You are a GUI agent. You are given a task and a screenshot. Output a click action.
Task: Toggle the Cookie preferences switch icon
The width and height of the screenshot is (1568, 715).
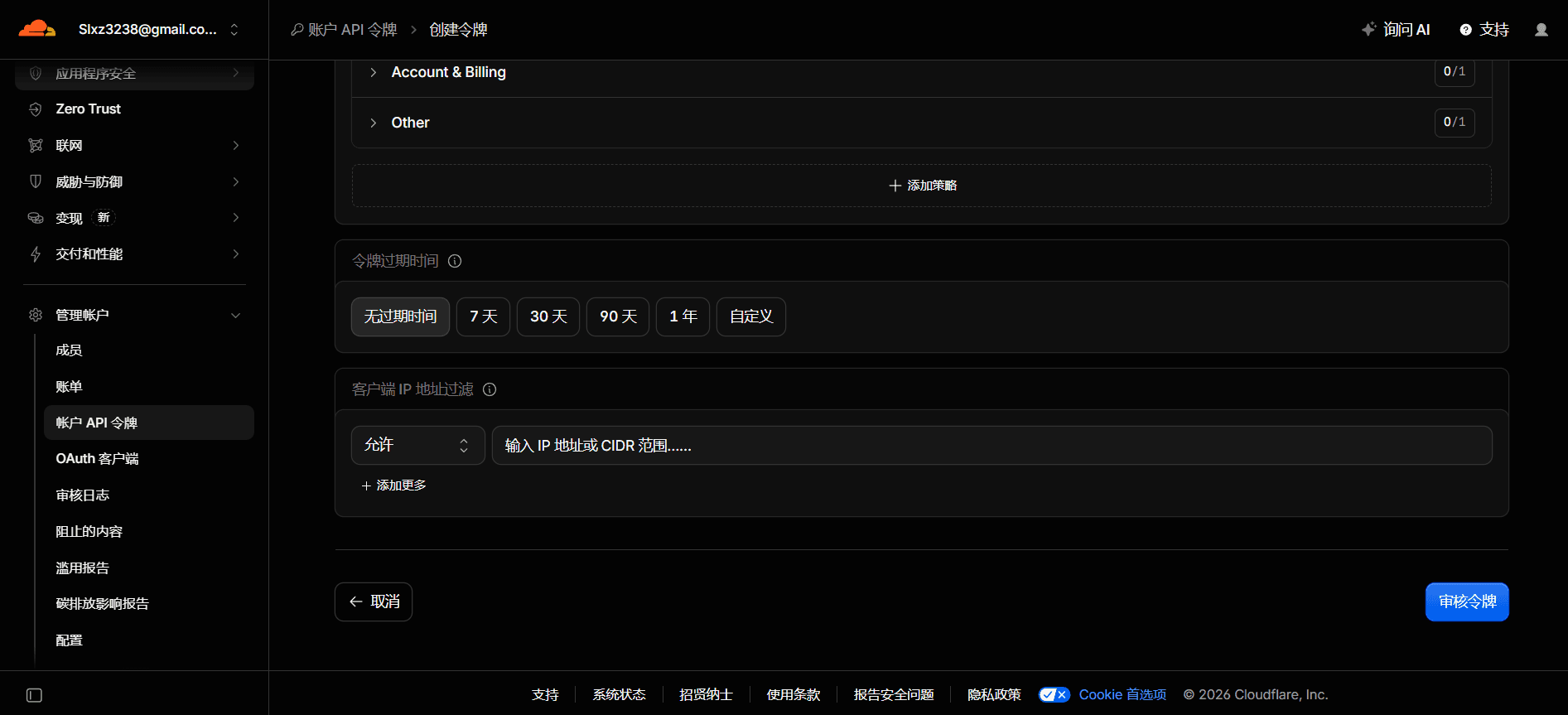pyautogui.click(x=1054, y=695)
